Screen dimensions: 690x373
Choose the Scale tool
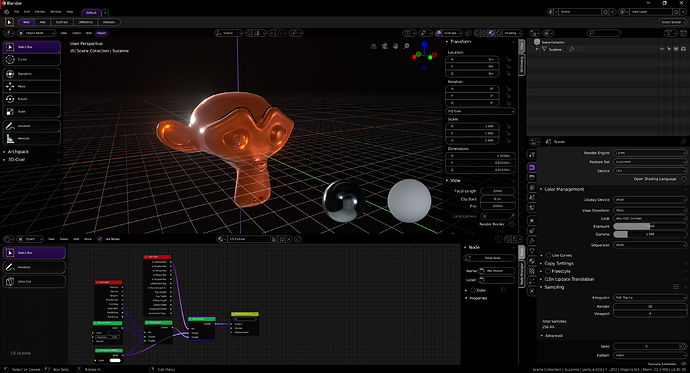32,112
